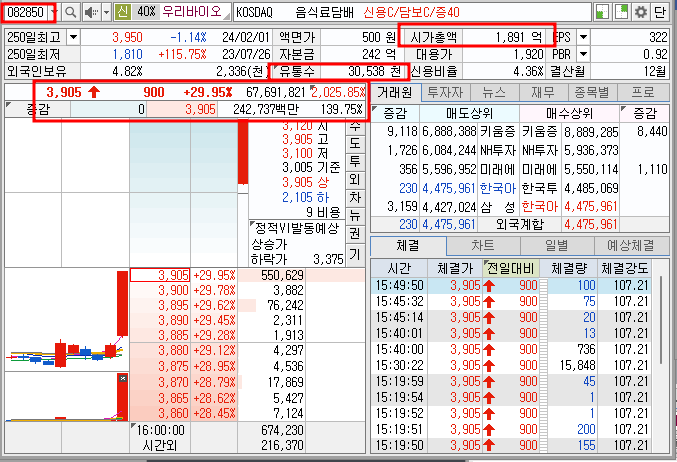
Task: Switch to the 재무 tab
Action: [543, 92]
